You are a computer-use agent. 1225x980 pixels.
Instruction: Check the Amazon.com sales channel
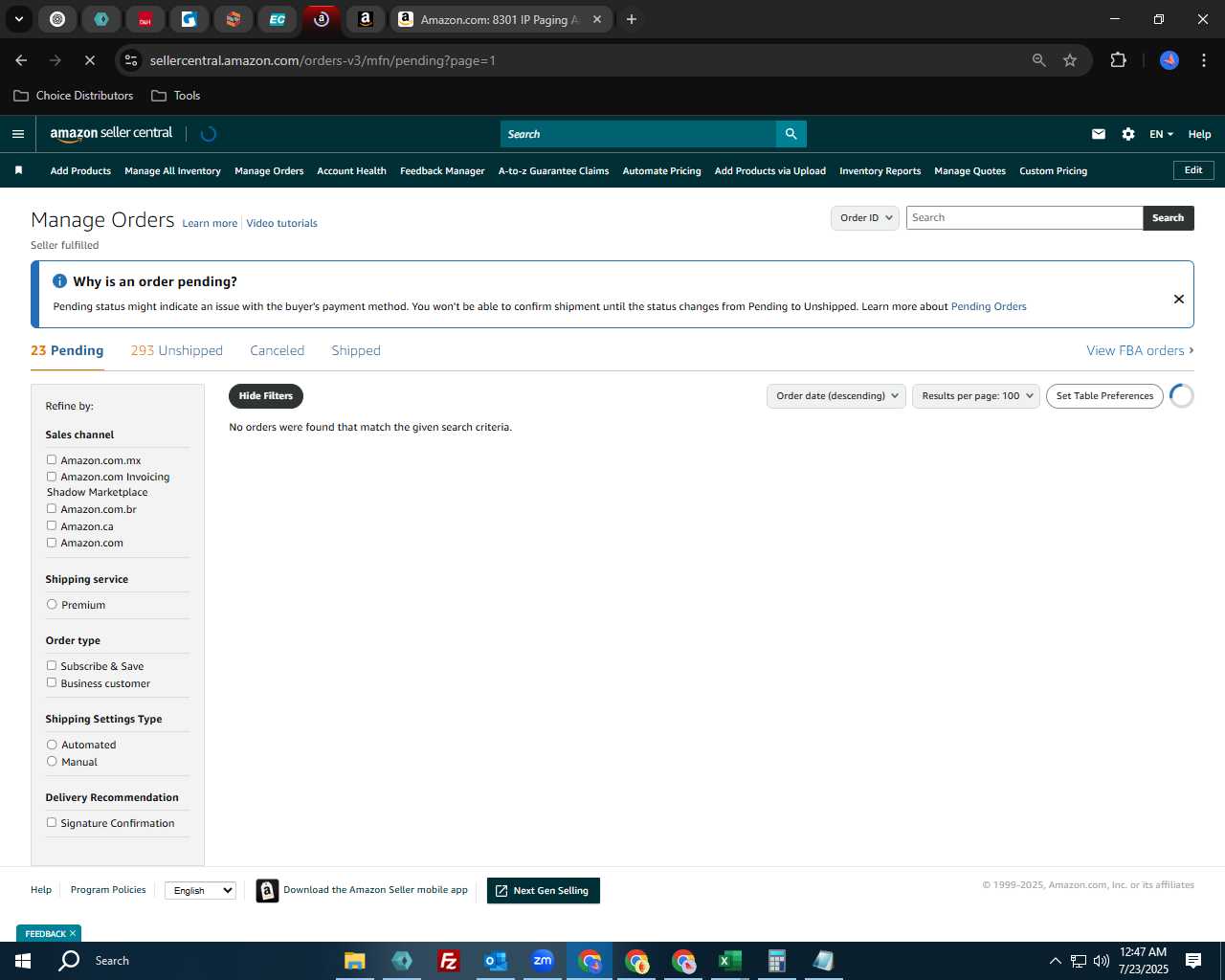[x=52, y=543]
